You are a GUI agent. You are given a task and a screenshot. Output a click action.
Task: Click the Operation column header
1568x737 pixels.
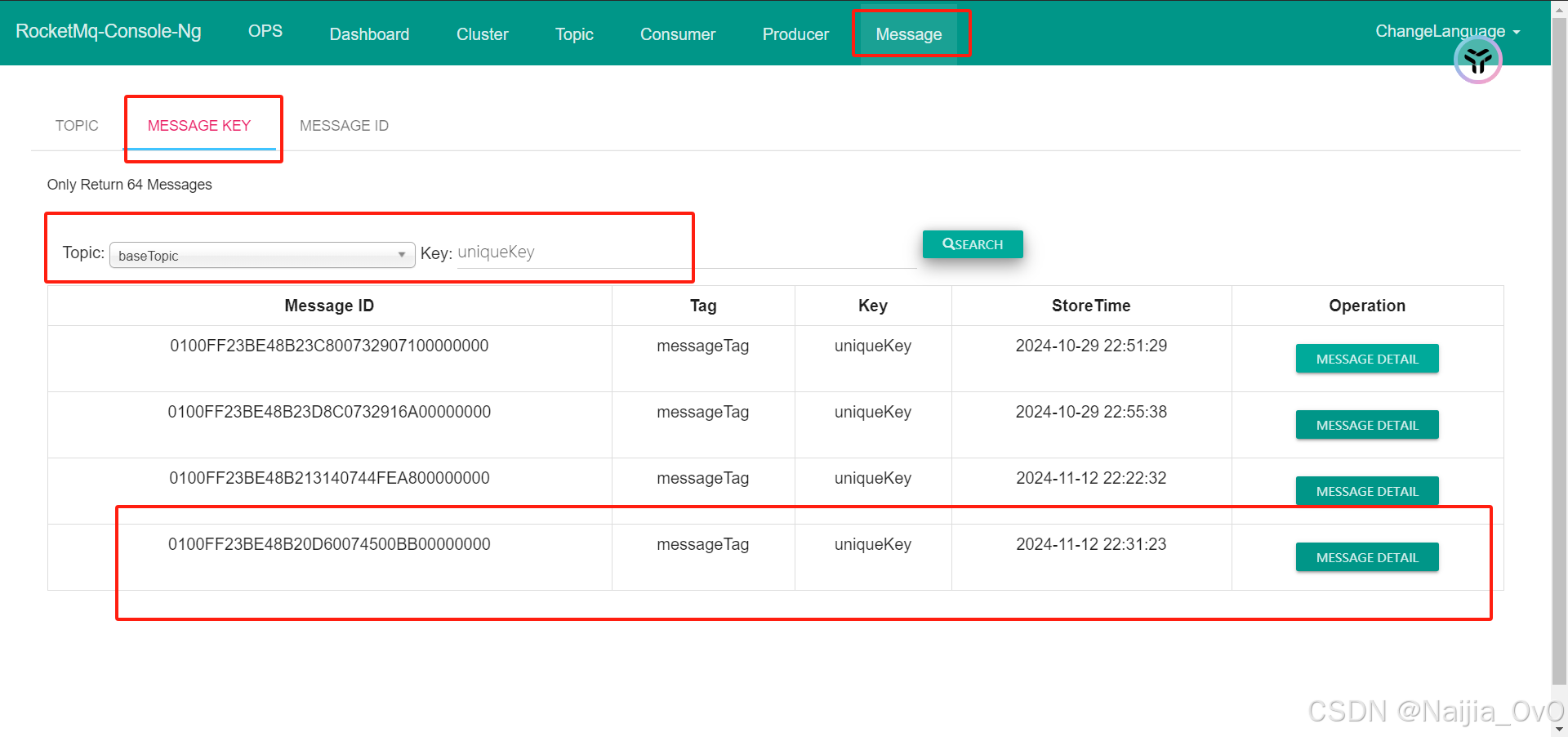point(1367,306)
